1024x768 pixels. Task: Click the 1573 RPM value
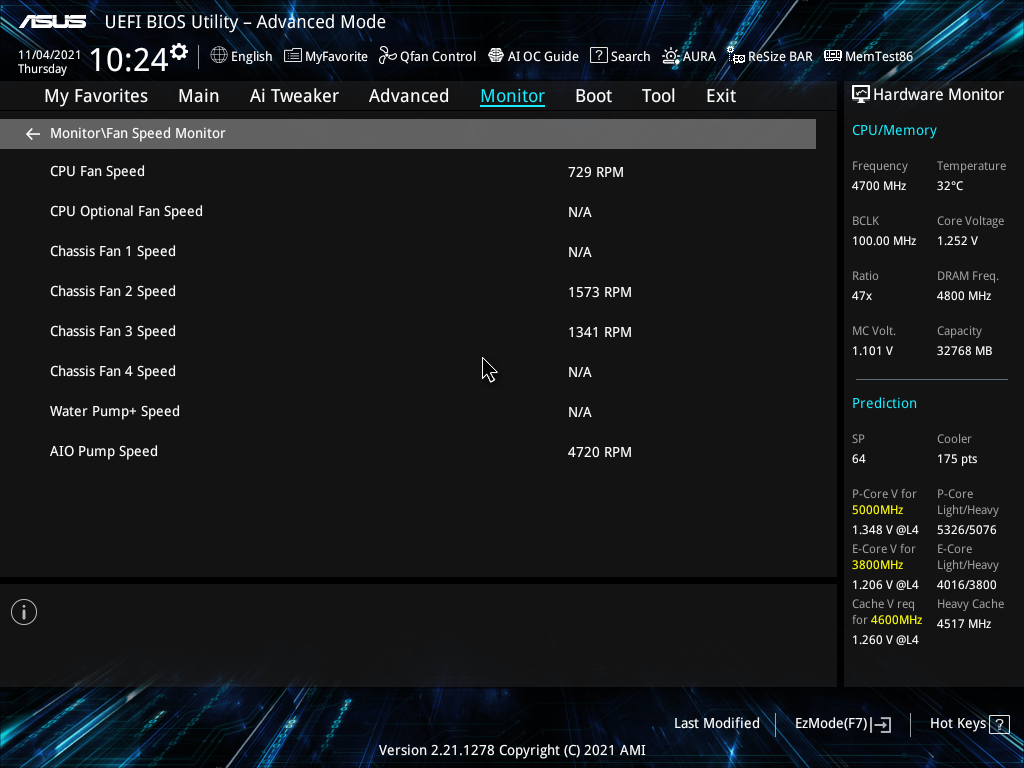click(x=600, y=292)
